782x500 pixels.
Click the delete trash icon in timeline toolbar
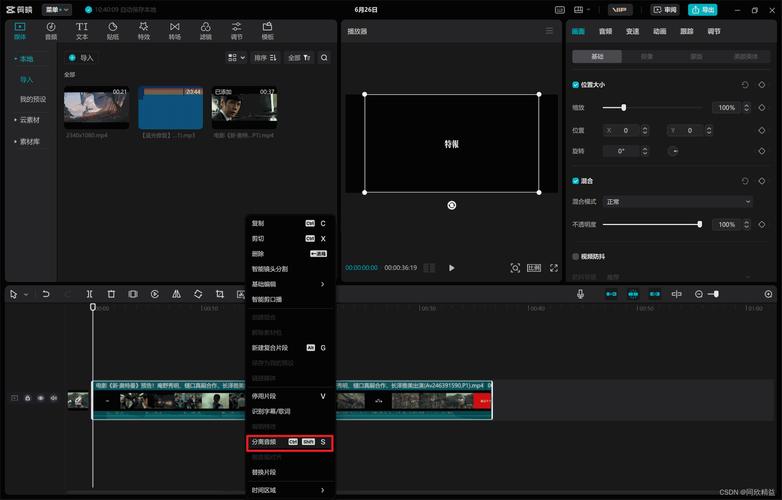pos(111,294)
